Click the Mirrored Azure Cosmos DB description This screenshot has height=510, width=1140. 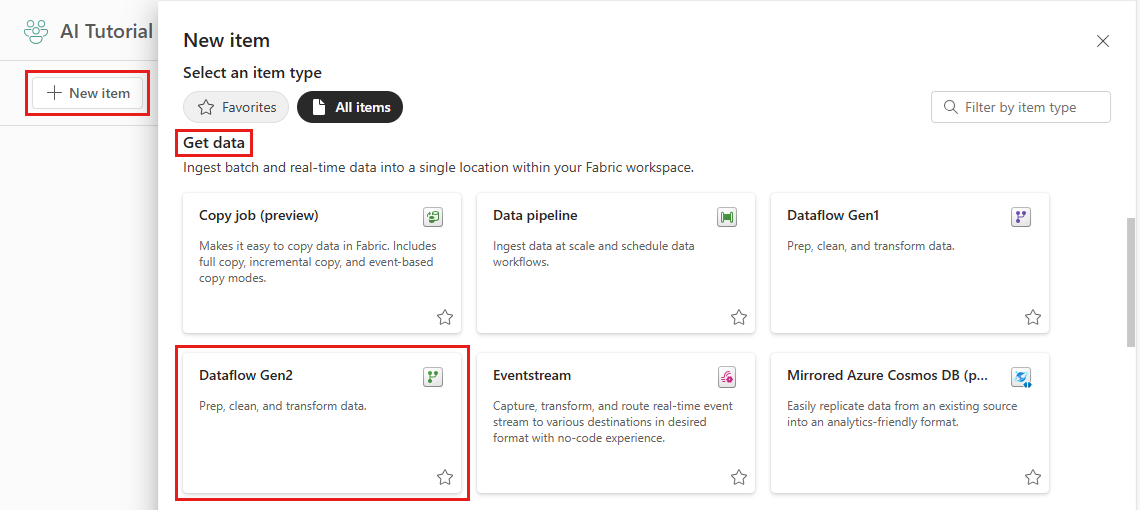(902, 414)
